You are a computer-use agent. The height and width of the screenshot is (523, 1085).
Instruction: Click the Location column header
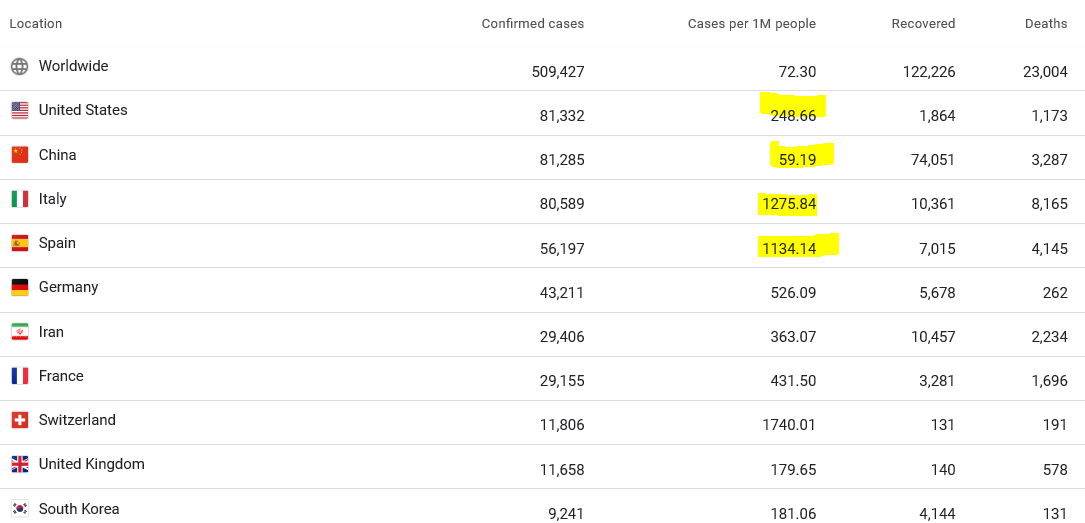point(36,24)
